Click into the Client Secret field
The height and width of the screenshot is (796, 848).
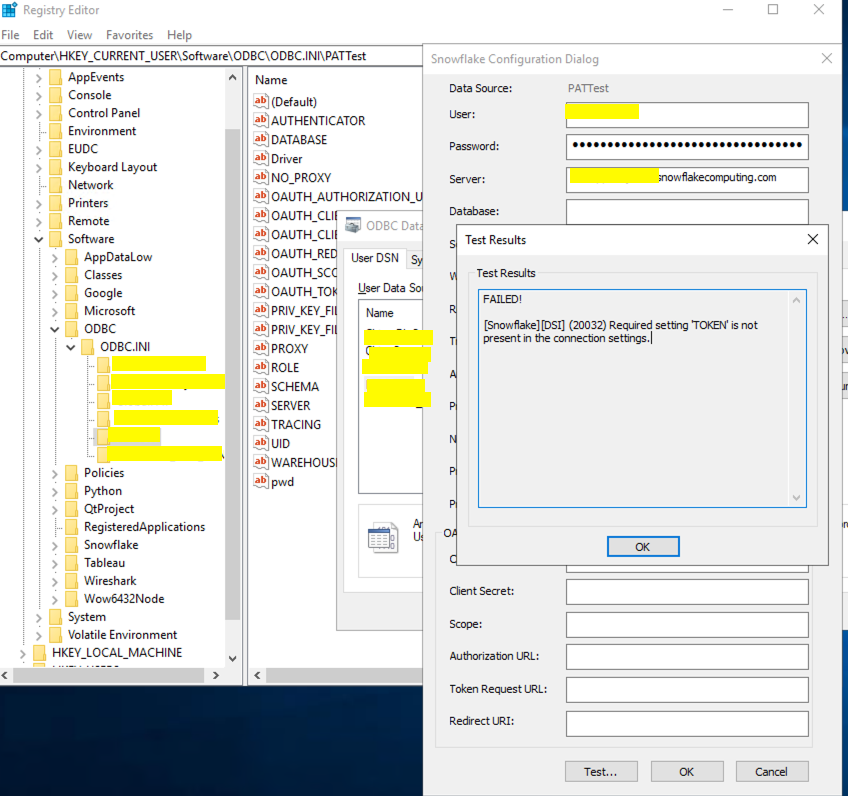click(x=686, y=592)
